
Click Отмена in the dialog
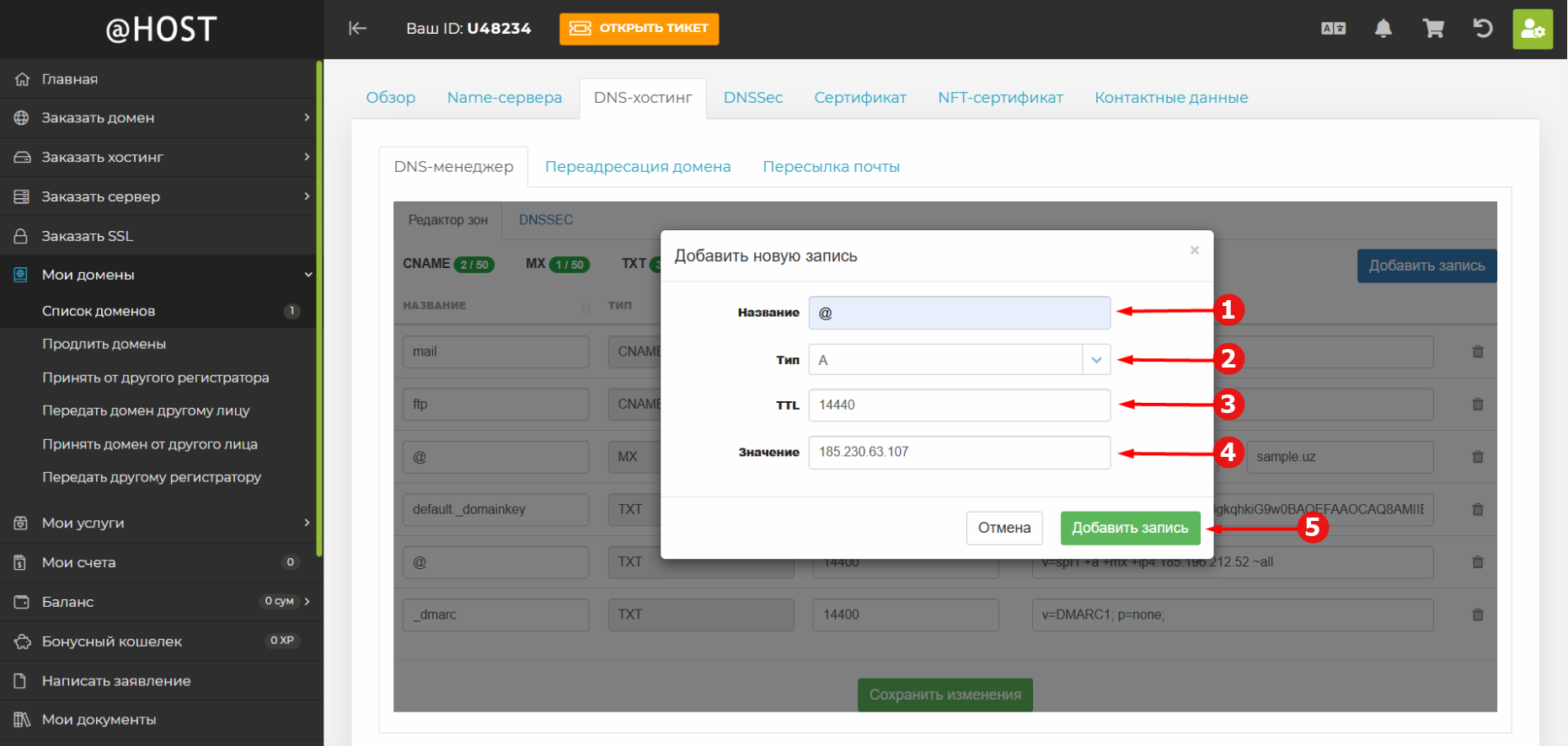(x=1004, y=528)
